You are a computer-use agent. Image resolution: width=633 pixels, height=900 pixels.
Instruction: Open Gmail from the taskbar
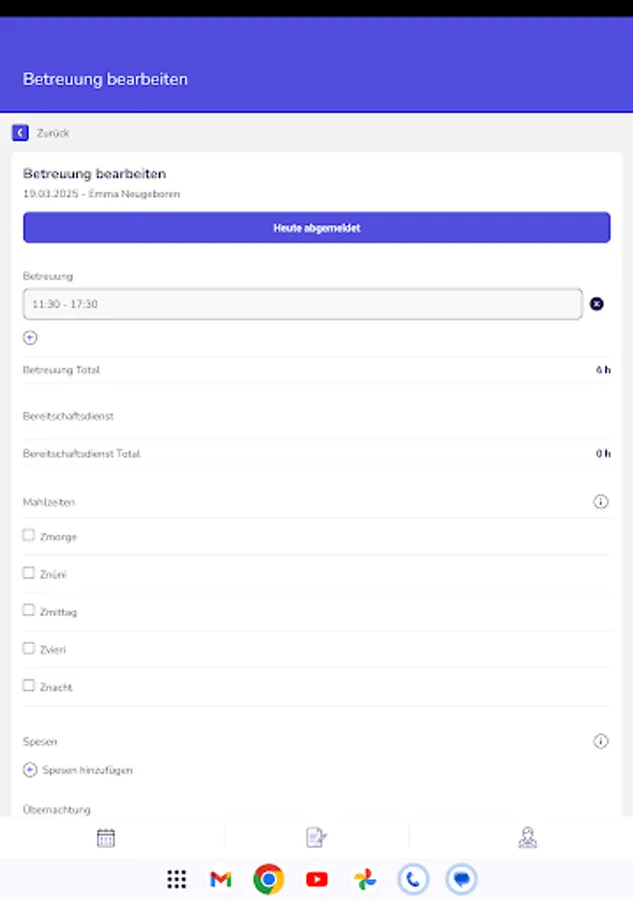pos(220,879)
